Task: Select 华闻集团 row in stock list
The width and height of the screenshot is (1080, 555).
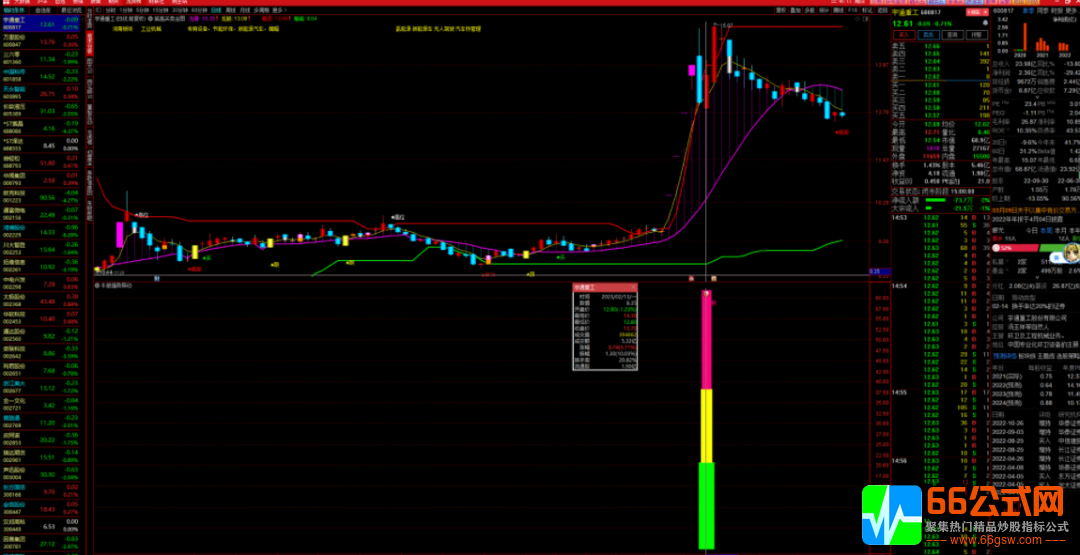Action: [41, 178]
